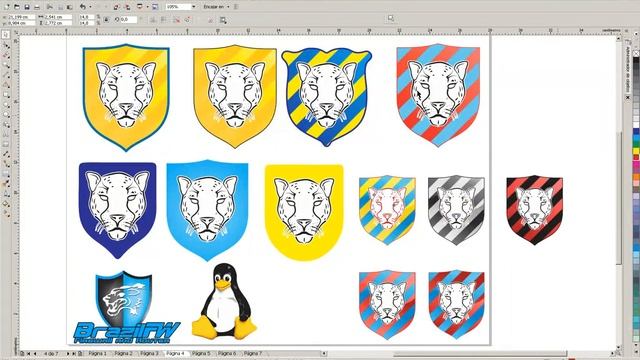The width and height of the screenshot is (640, 360).
Task: Click the Copy toolbar icon
Action: coord(60,7)
